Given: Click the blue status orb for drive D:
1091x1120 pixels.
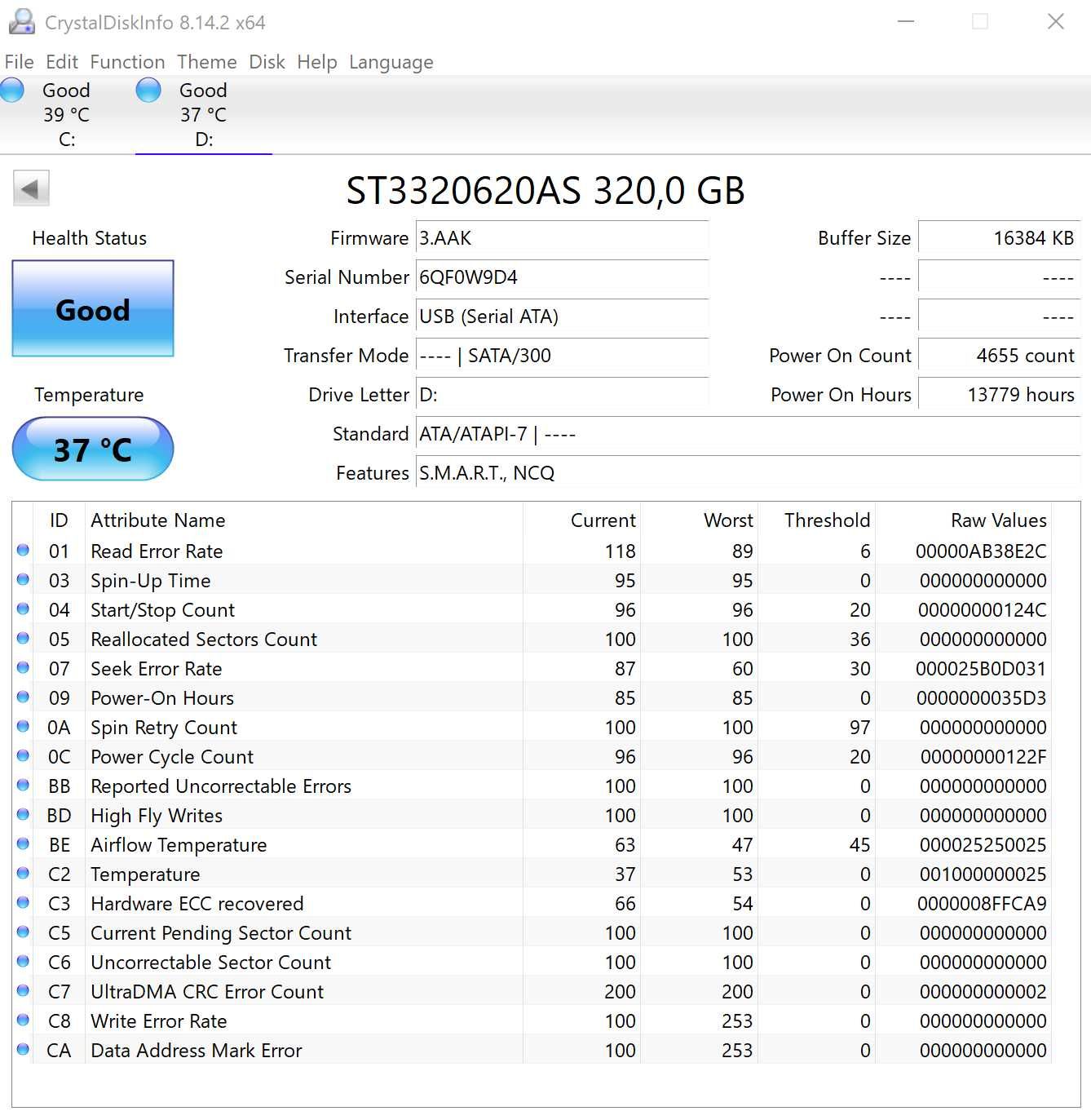Looking at the screenshot, I should coord(148,90).
